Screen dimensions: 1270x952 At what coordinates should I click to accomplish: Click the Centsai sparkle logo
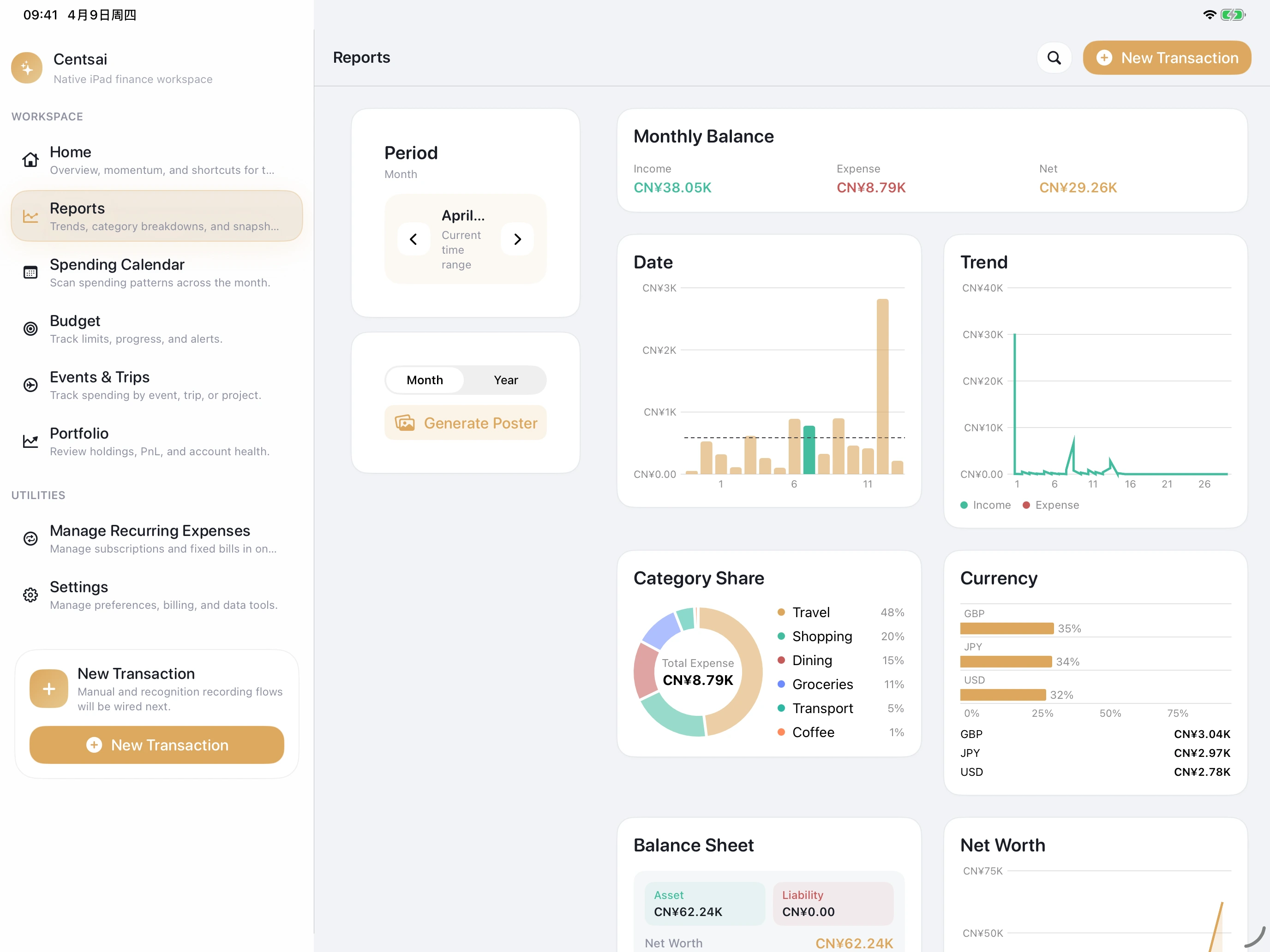click(x=26, y=68)
